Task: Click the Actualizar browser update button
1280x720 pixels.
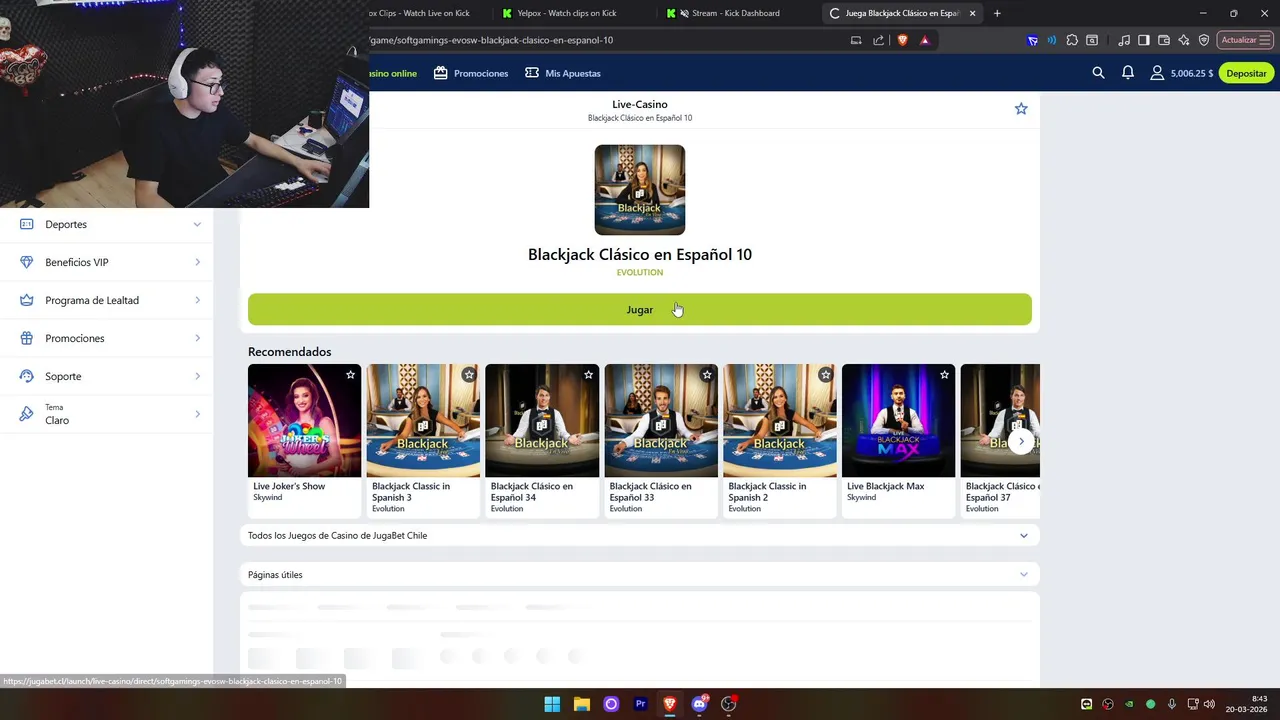Action: click(1245, 40)
